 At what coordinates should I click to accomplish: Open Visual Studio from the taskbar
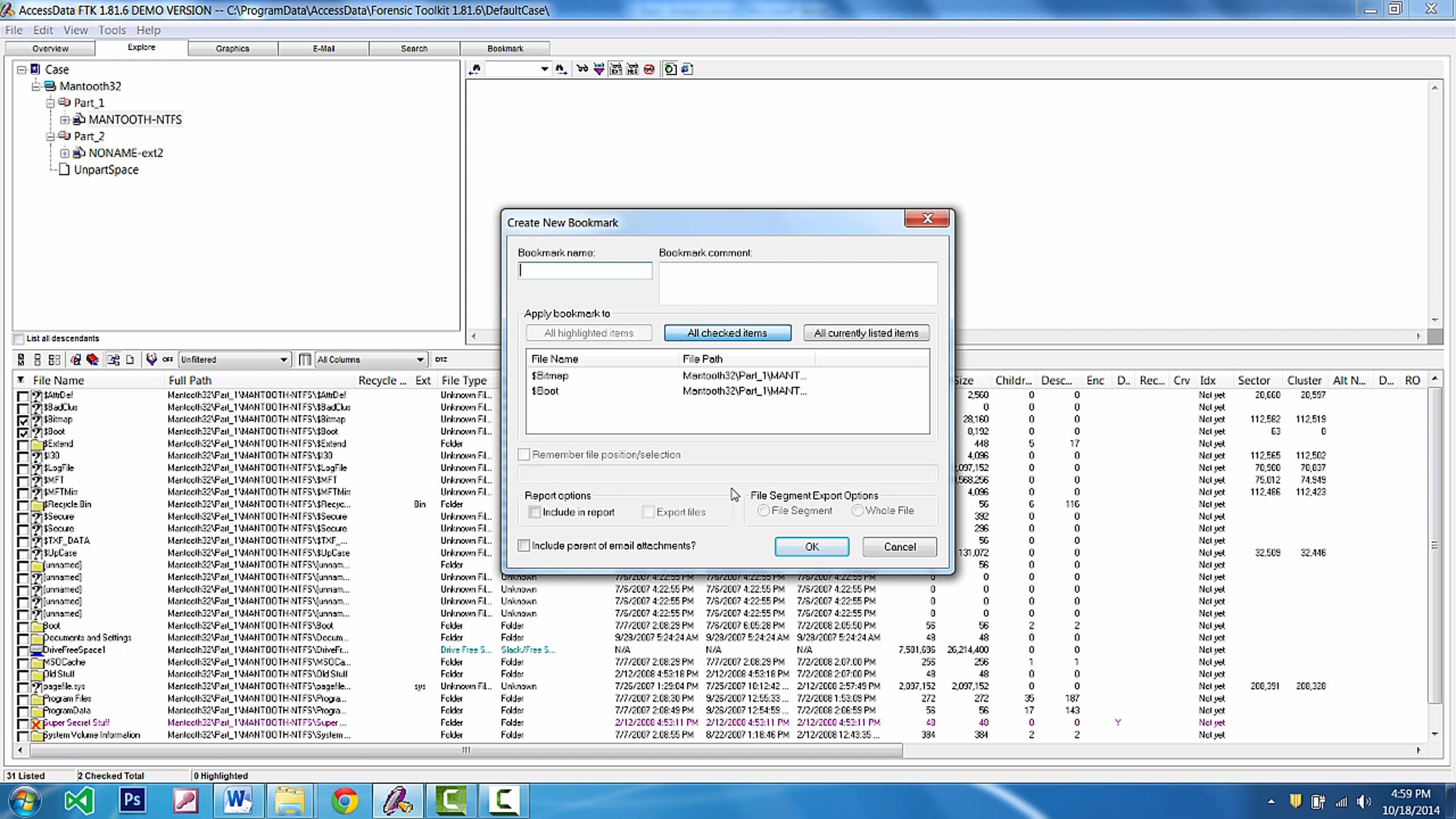click(x=79, y=801)
